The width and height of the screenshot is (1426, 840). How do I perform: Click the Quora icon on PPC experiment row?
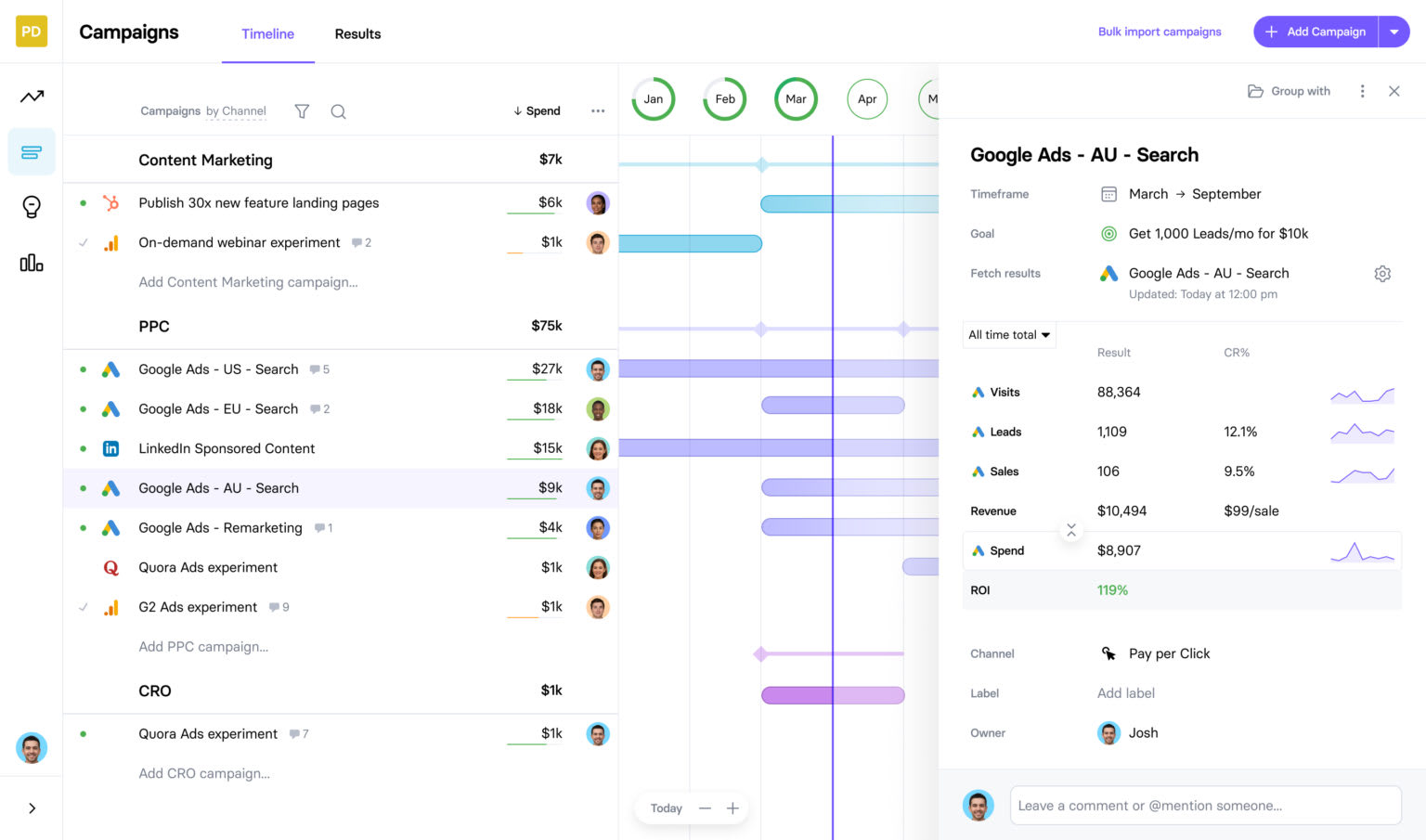[110, 568]
